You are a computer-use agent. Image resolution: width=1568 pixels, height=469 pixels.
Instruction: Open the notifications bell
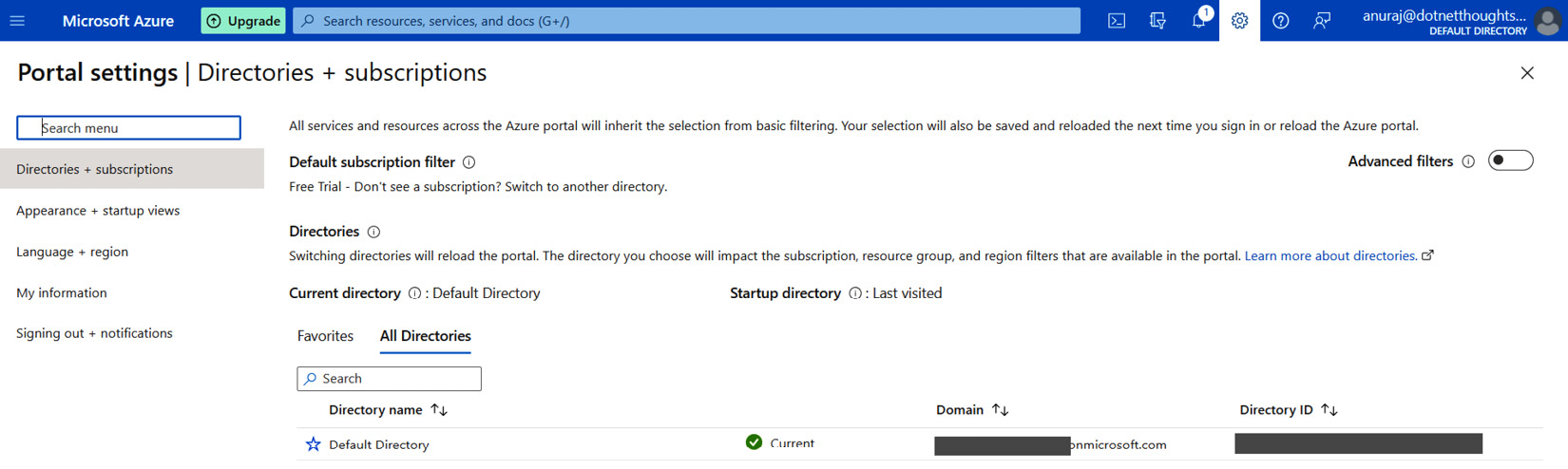tap(1199, 20)
